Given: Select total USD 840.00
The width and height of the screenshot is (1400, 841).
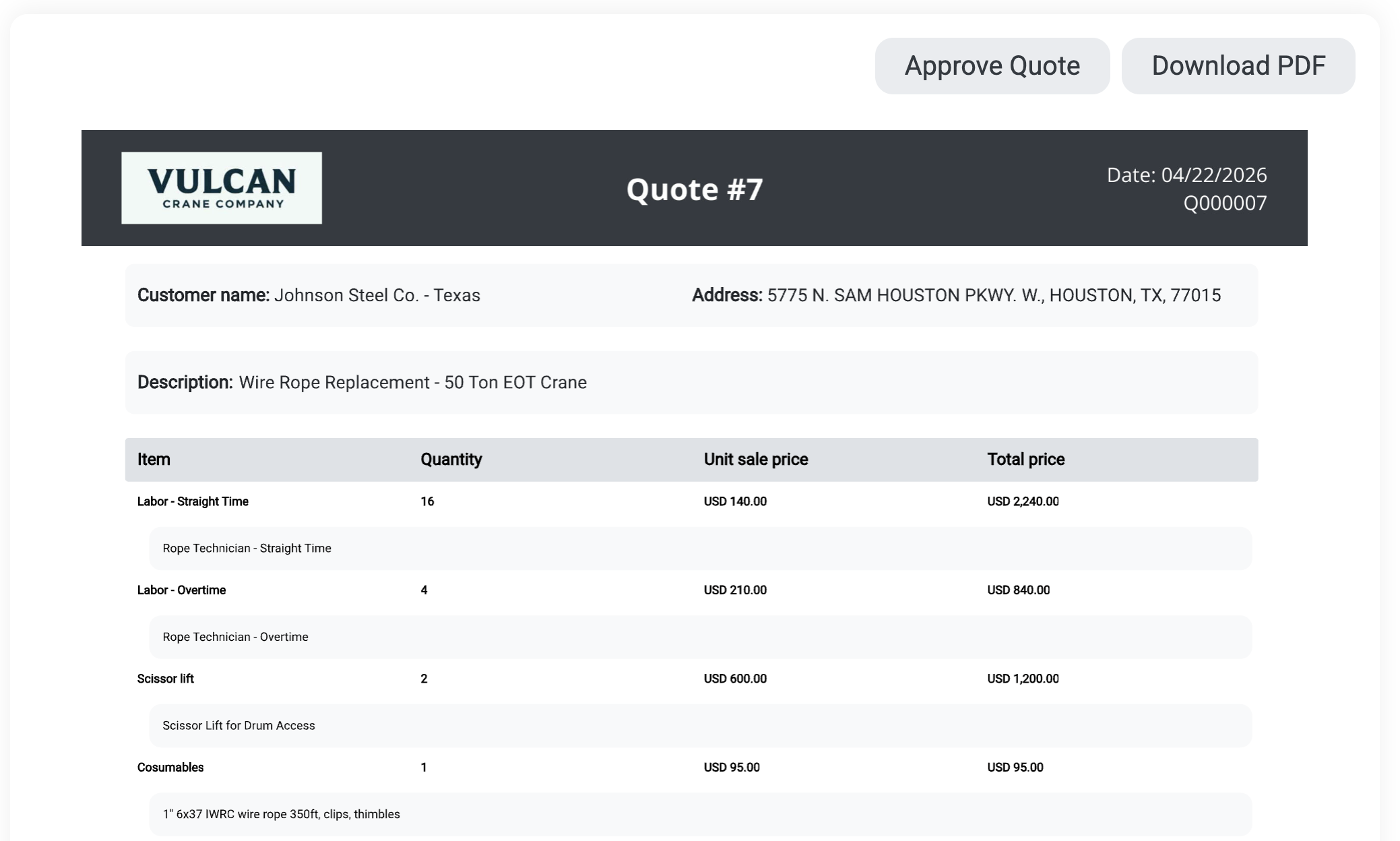Looking at the screenshot, I should (1018, 590).
